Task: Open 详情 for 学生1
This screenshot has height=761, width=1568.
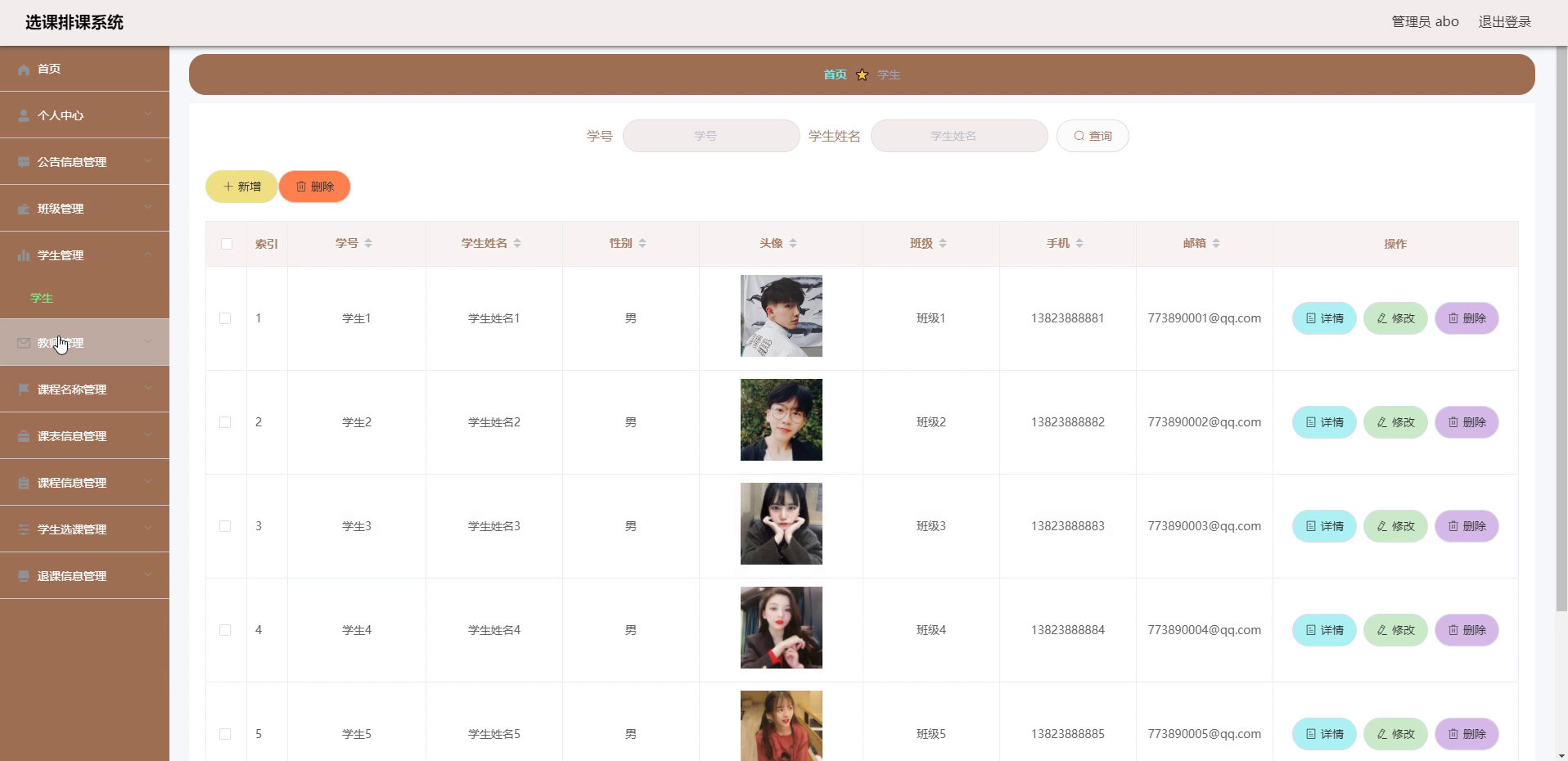Action: click(x=1324, y=318)
